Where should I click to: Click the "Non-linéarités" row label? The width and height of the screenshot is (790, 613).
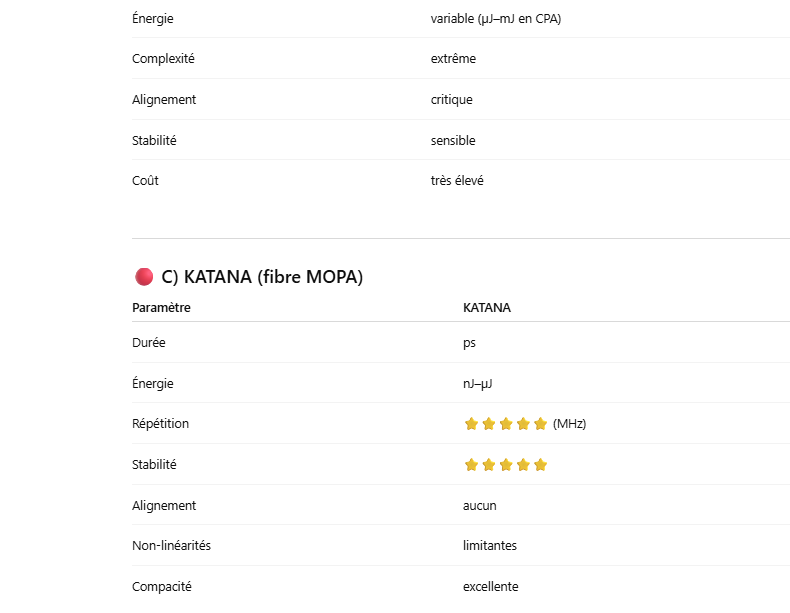point(171,546)
